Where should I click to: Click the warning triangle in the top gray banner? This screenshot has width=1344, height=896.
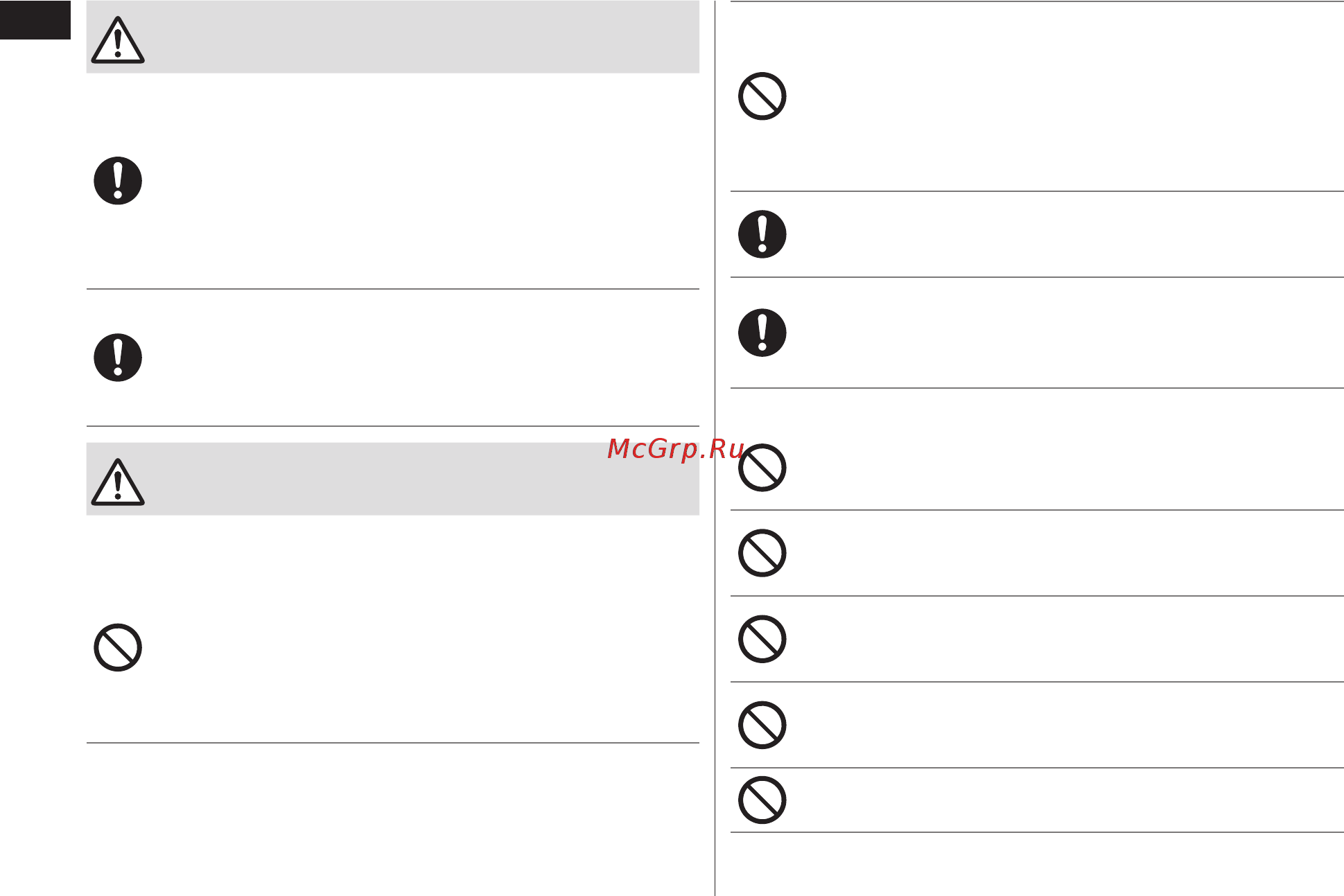[118, 40]
